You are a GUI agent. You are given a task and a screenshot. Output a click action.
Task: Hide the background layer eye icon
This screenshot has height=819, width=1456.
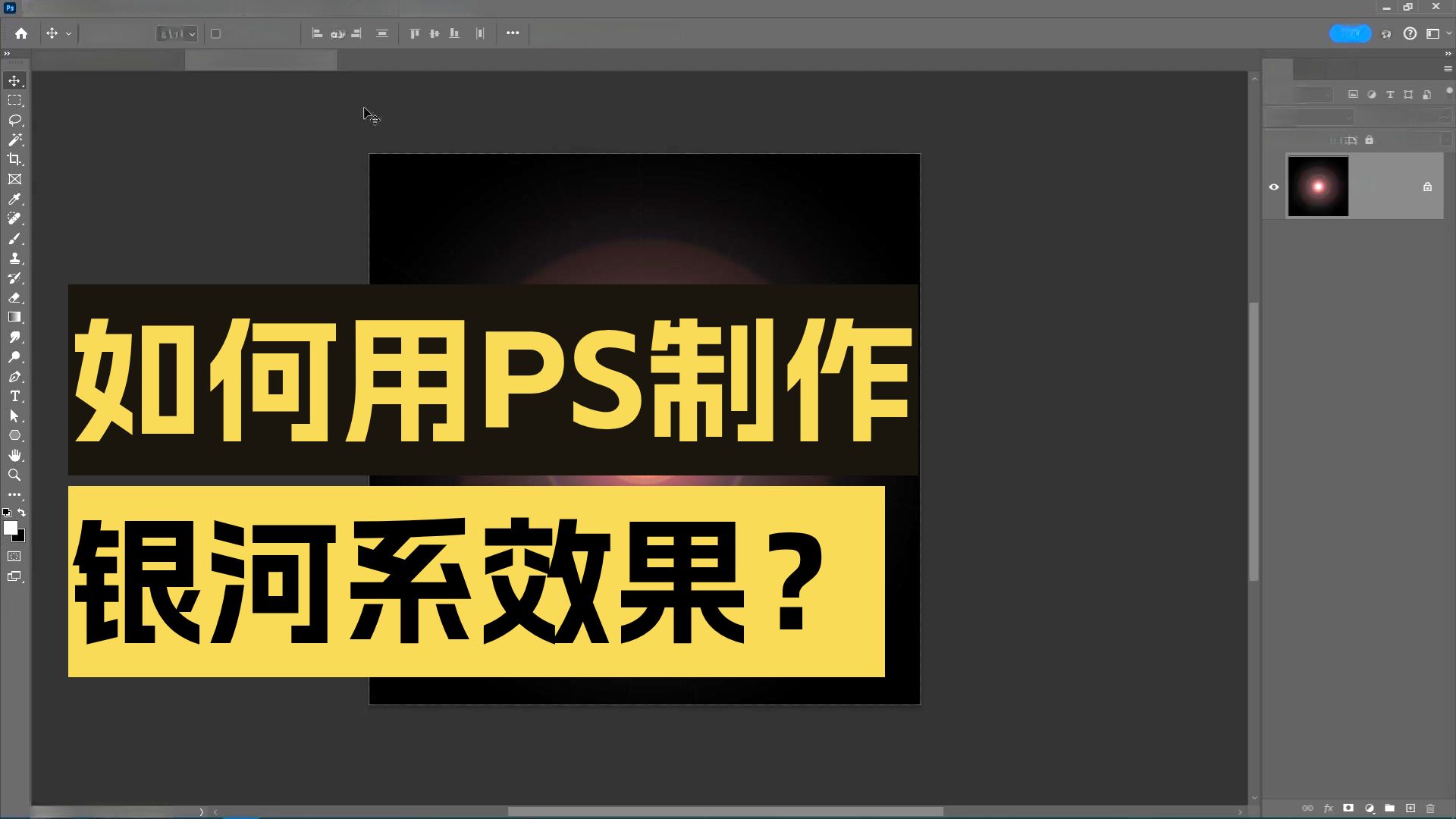[1274, 187]
